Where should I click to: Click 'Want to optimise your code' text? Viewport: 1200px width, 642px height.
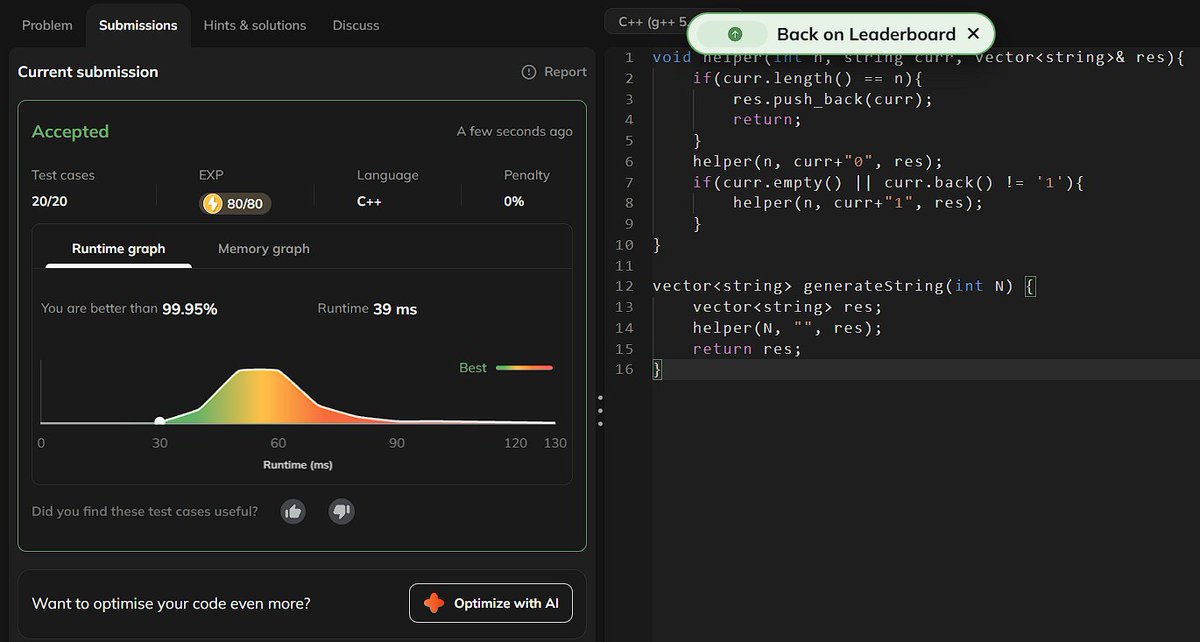click(x=171, y=603)
